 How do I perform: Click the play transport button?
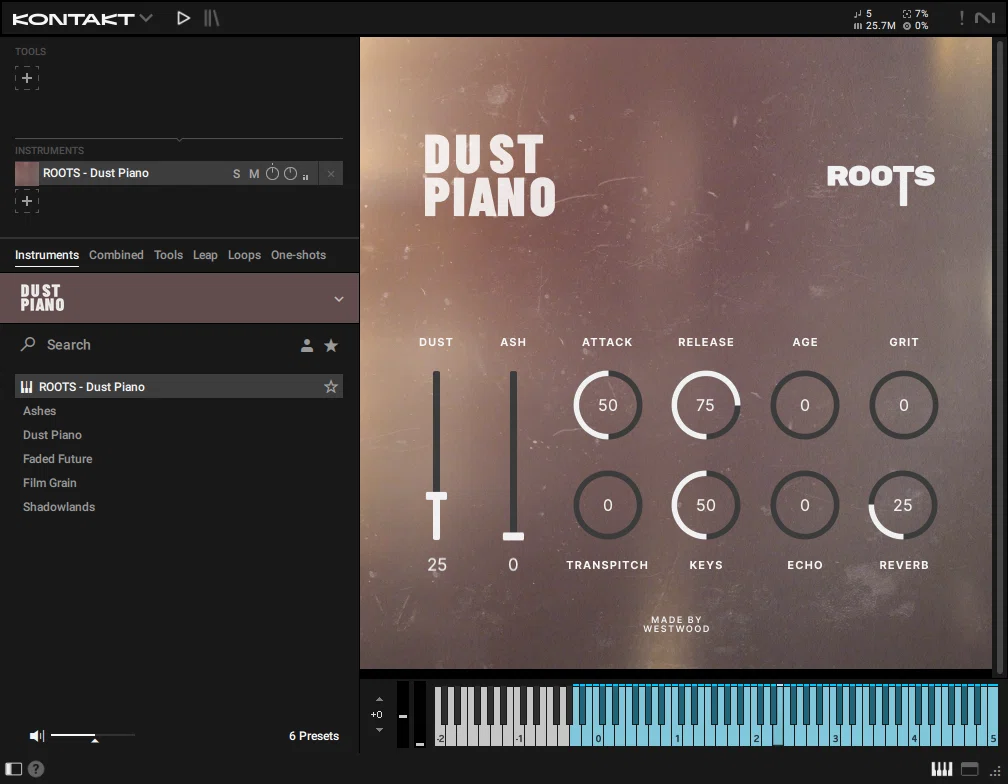[183, 18]
